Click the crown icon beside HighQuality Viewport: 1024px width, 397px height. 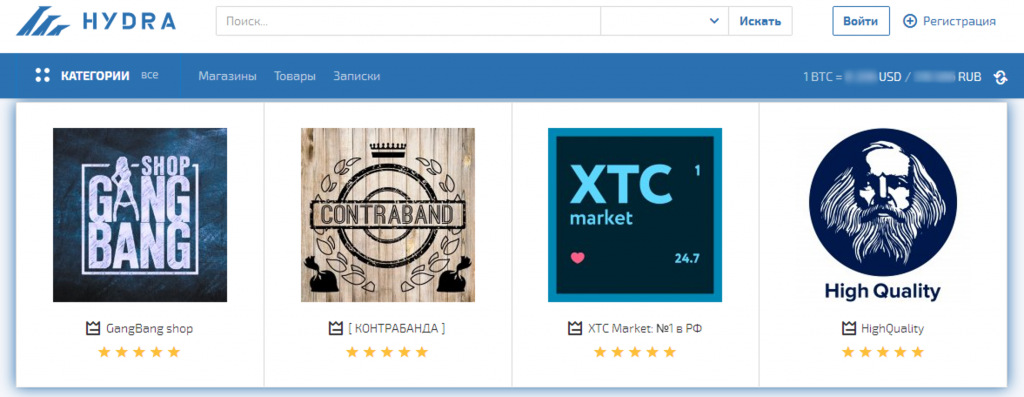tap(848, 328)
